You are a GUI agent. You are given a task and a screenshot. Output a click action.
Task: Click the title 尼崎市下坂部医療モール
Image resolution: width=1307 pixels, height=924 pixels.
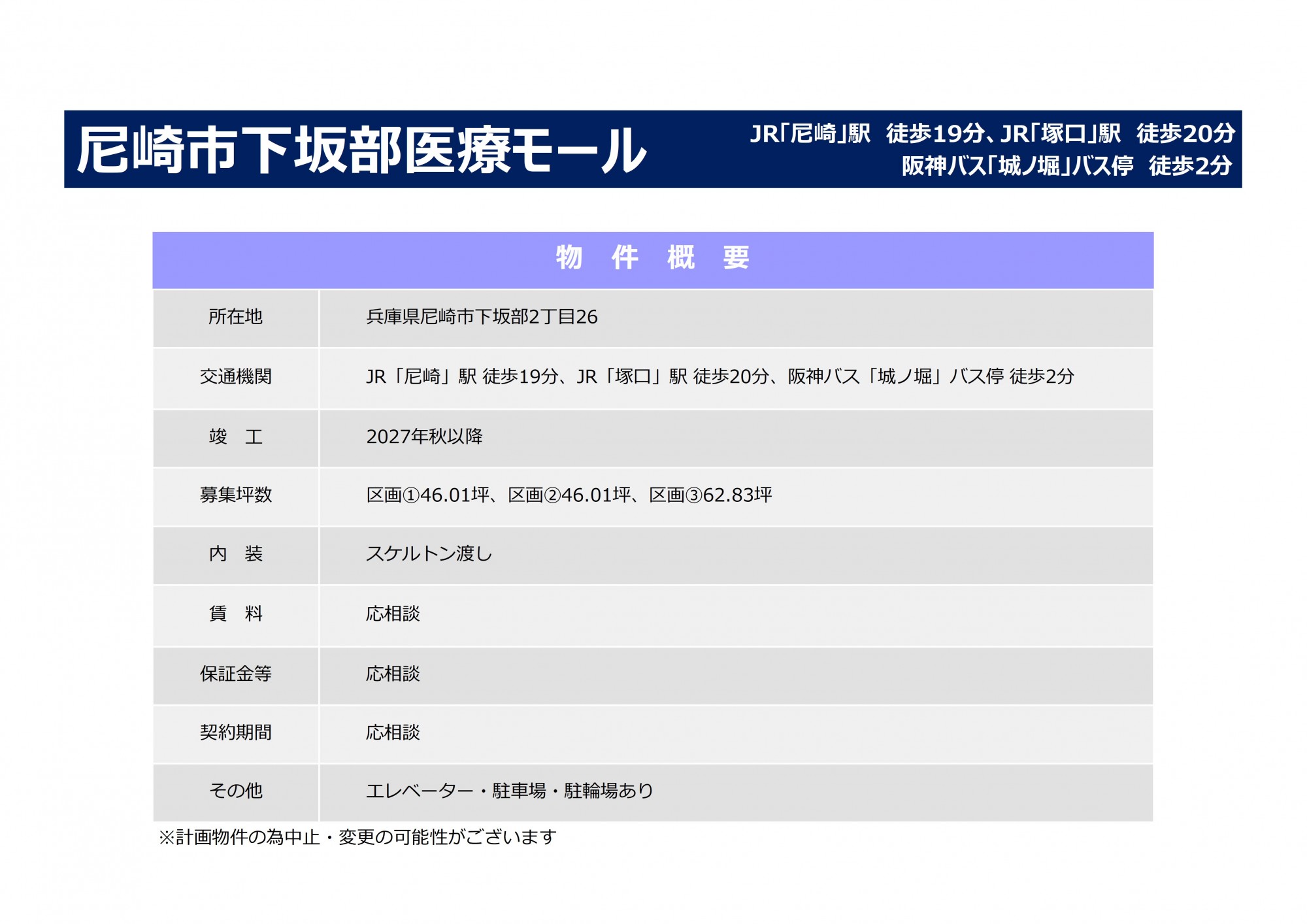click(x=361, y=150)
